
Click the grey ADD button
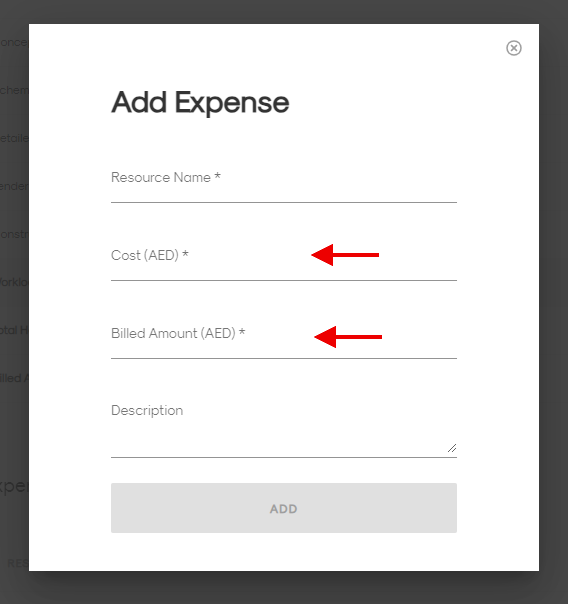(284, 508)
